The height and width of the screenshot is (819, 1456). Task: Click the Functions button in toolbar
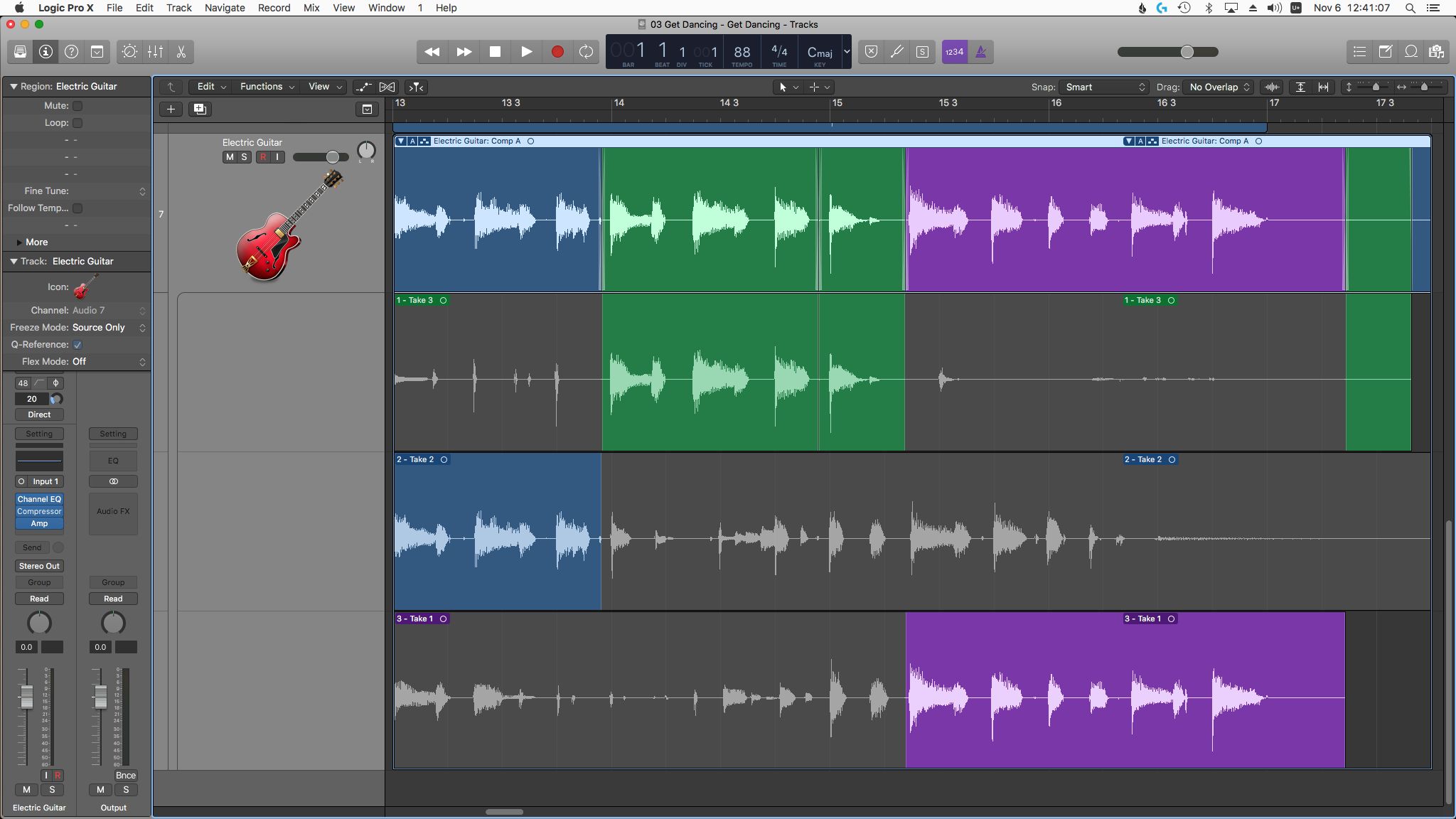pyautogui.click(x=265, y=87)
